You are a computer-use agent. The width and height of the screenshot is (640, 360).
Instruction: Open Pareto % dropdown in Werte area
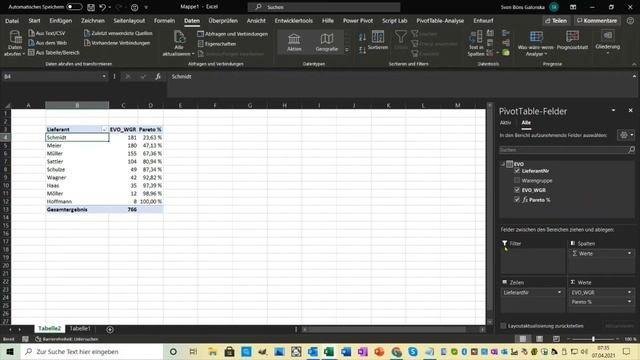click(629, 302)
